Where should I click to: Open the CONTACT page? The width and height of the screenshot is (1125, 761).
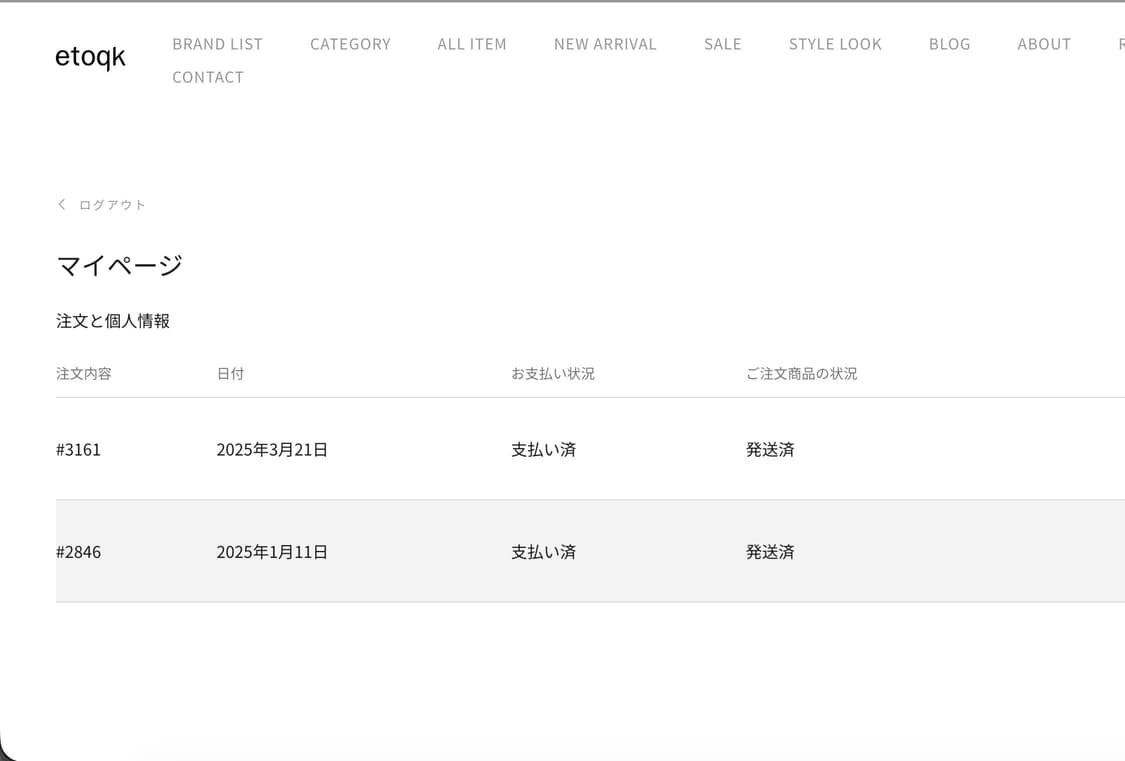(x=208, y=77)
